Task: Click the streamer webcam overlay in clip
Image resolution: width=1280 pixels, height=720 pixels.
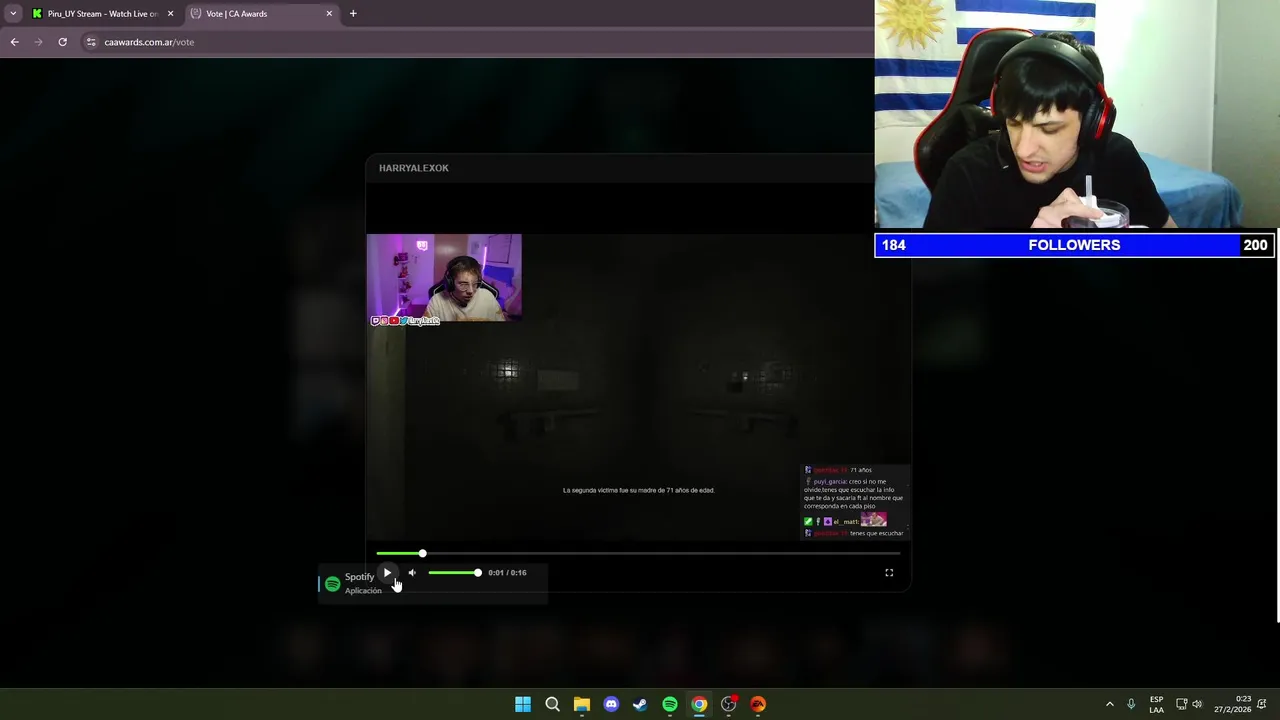Action: (444, 279)
